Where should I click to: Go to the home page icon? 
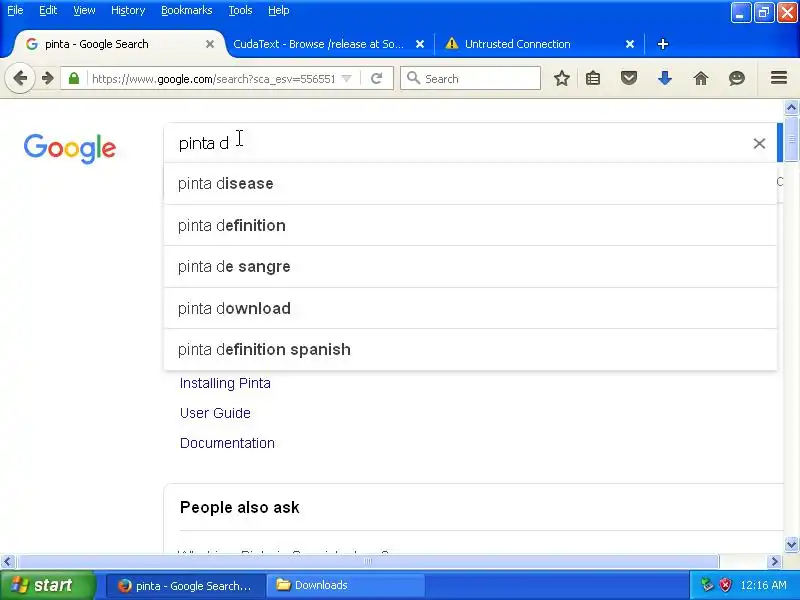click(701, 79)
